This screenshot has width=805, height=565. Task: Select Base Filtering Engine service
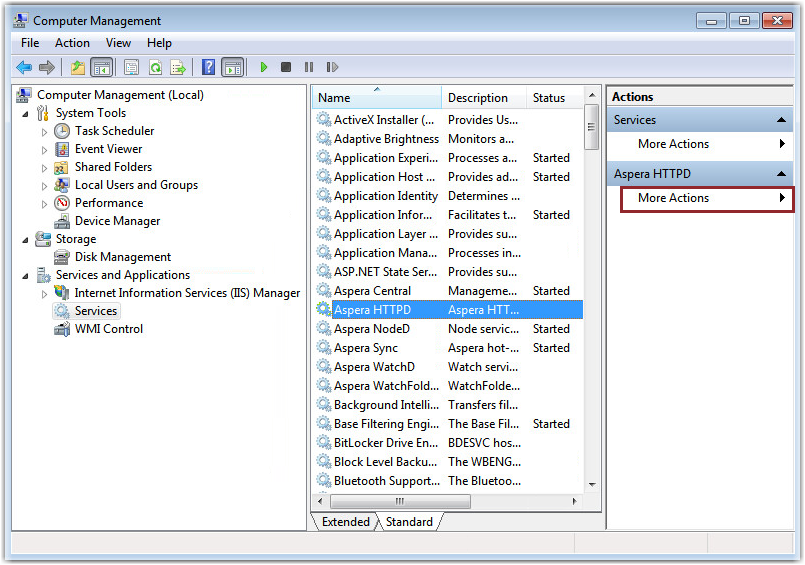(x=448, y=424)
